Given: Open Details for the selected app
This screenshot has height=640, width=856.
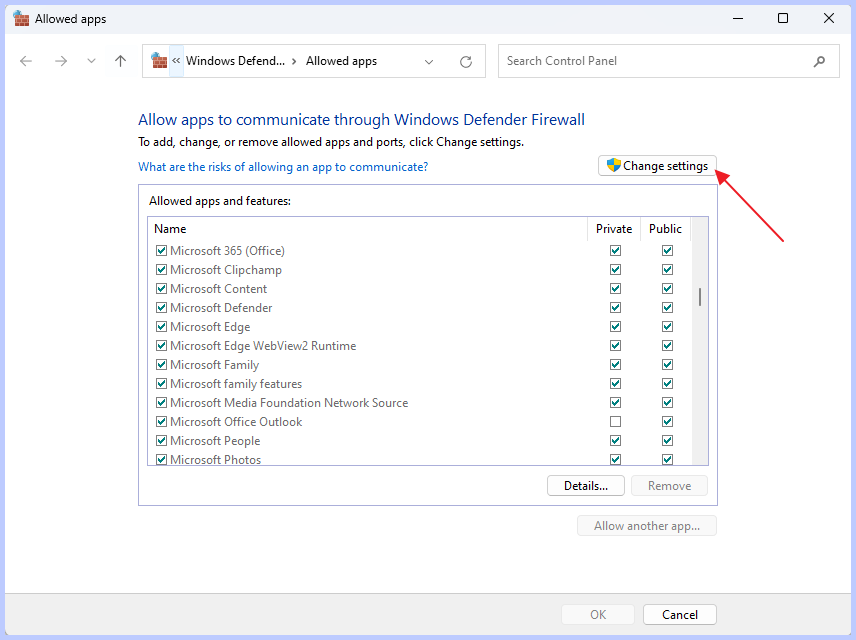Looking at the screenshot, I should click(x=586, y=485).
